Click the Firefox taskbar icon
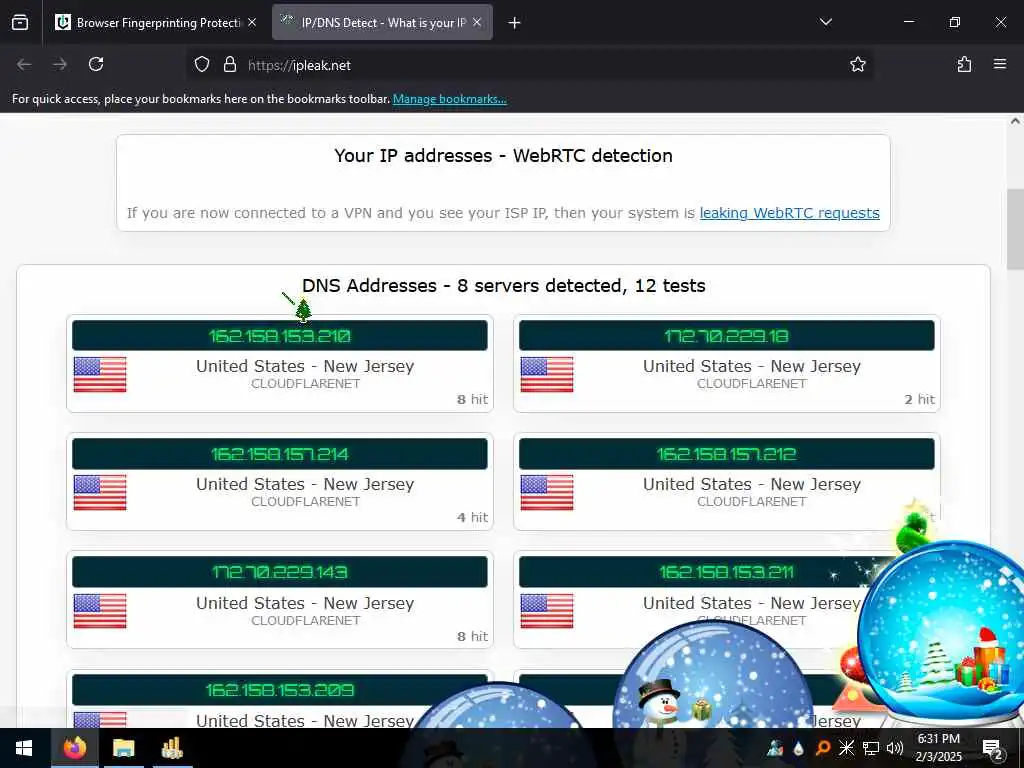The image size is (1024, 768). point(74,748)
